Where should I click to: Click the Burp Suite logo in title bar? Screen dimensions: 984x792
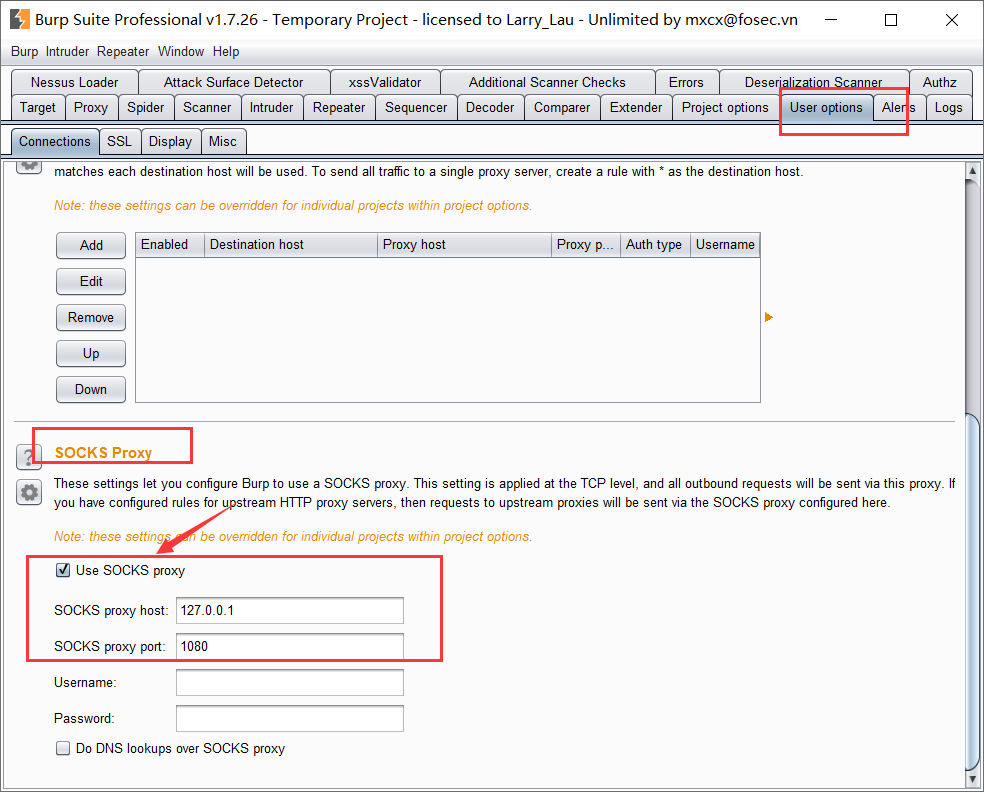(x=19, y=19)
